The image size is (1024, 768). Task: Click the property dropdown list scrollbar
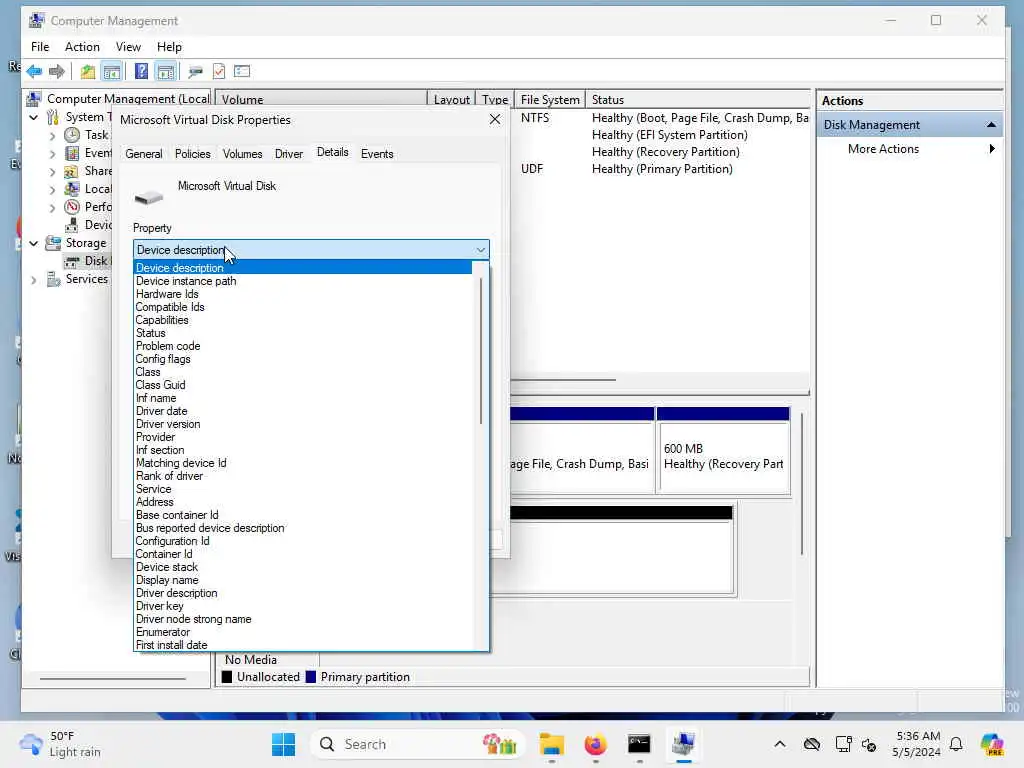pos(481,351)
